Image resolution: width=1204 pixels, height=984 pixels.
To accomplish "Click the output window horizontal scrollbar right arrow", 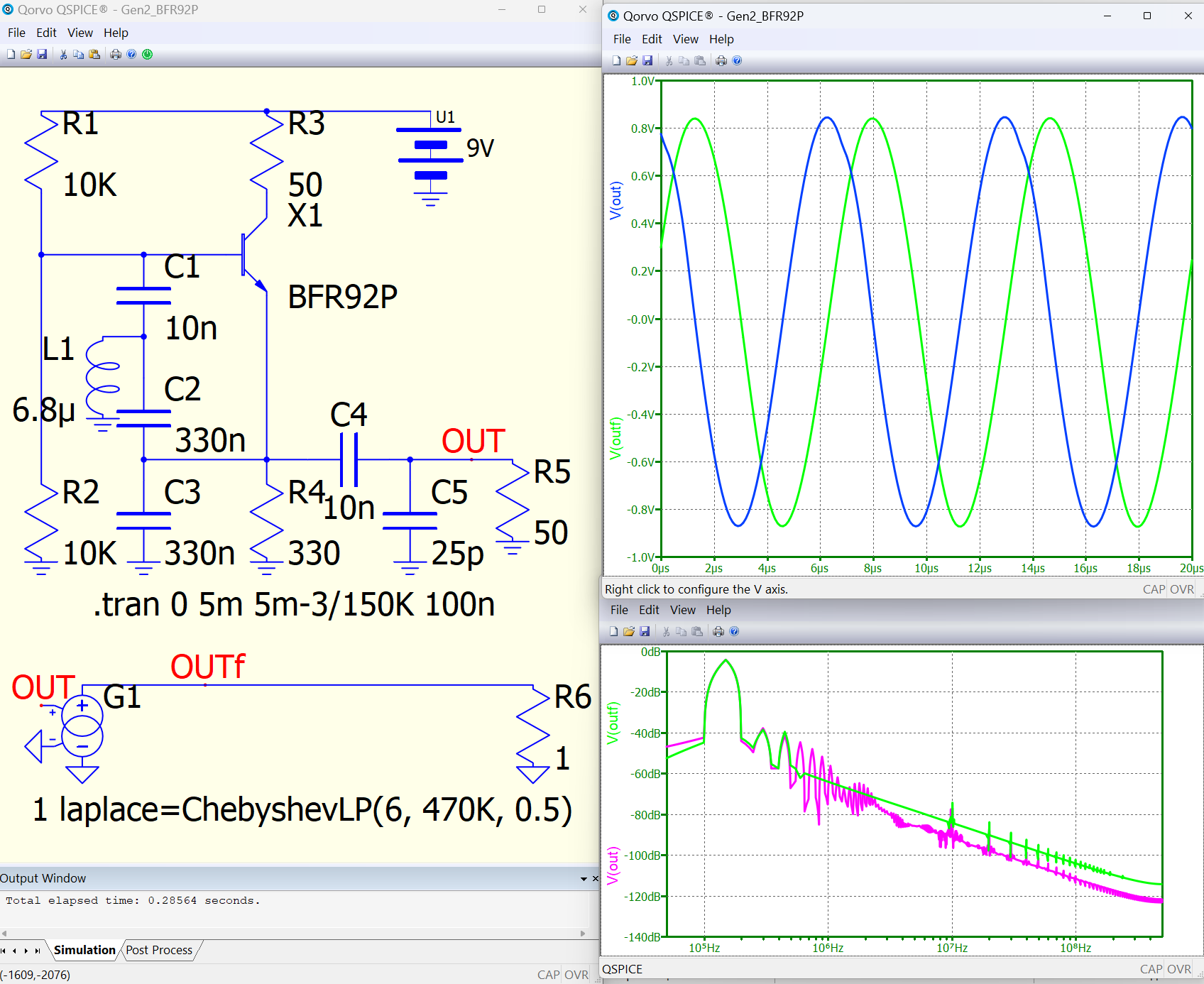I will pos(584,934).
